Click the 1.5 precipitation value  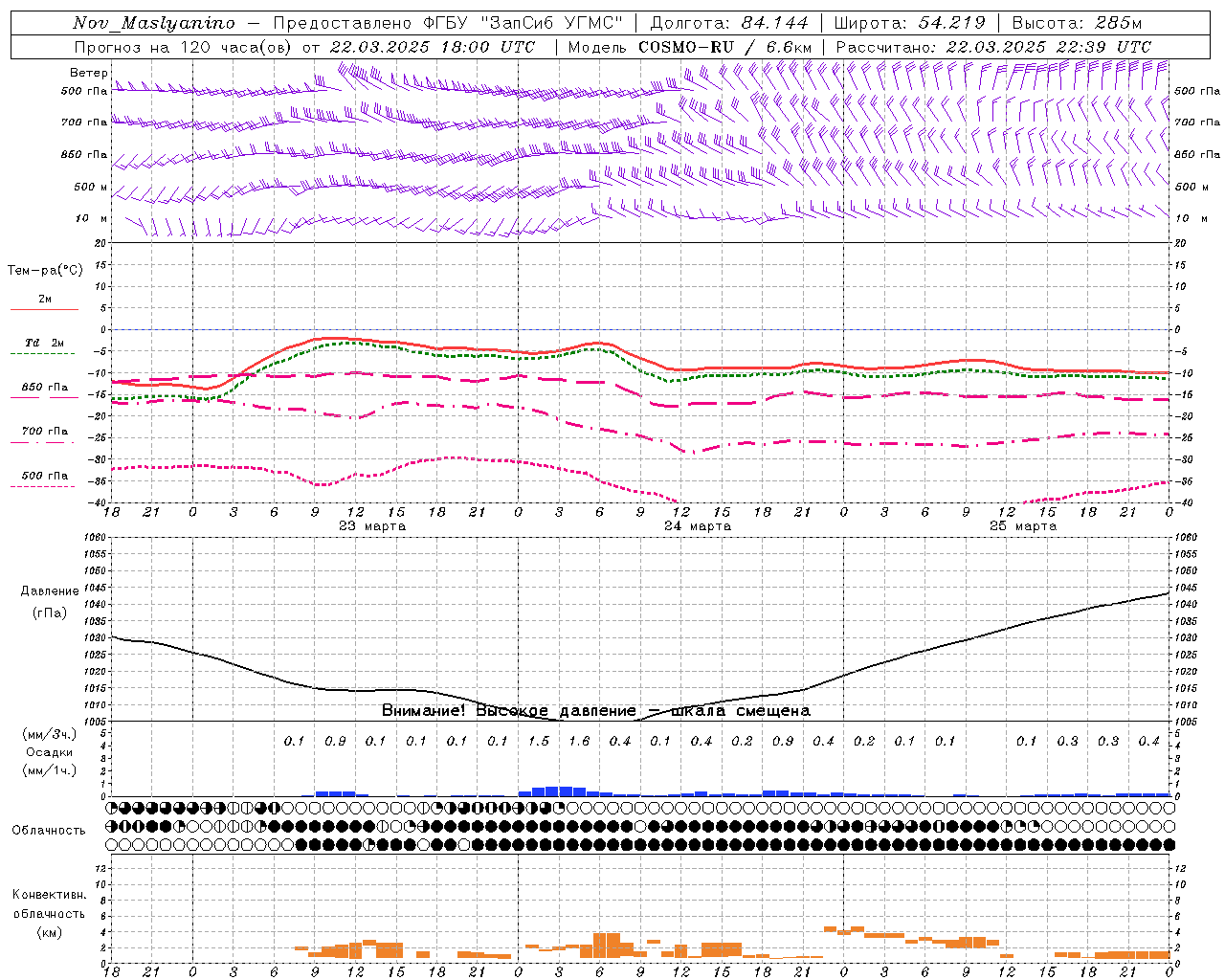(539, 742)
